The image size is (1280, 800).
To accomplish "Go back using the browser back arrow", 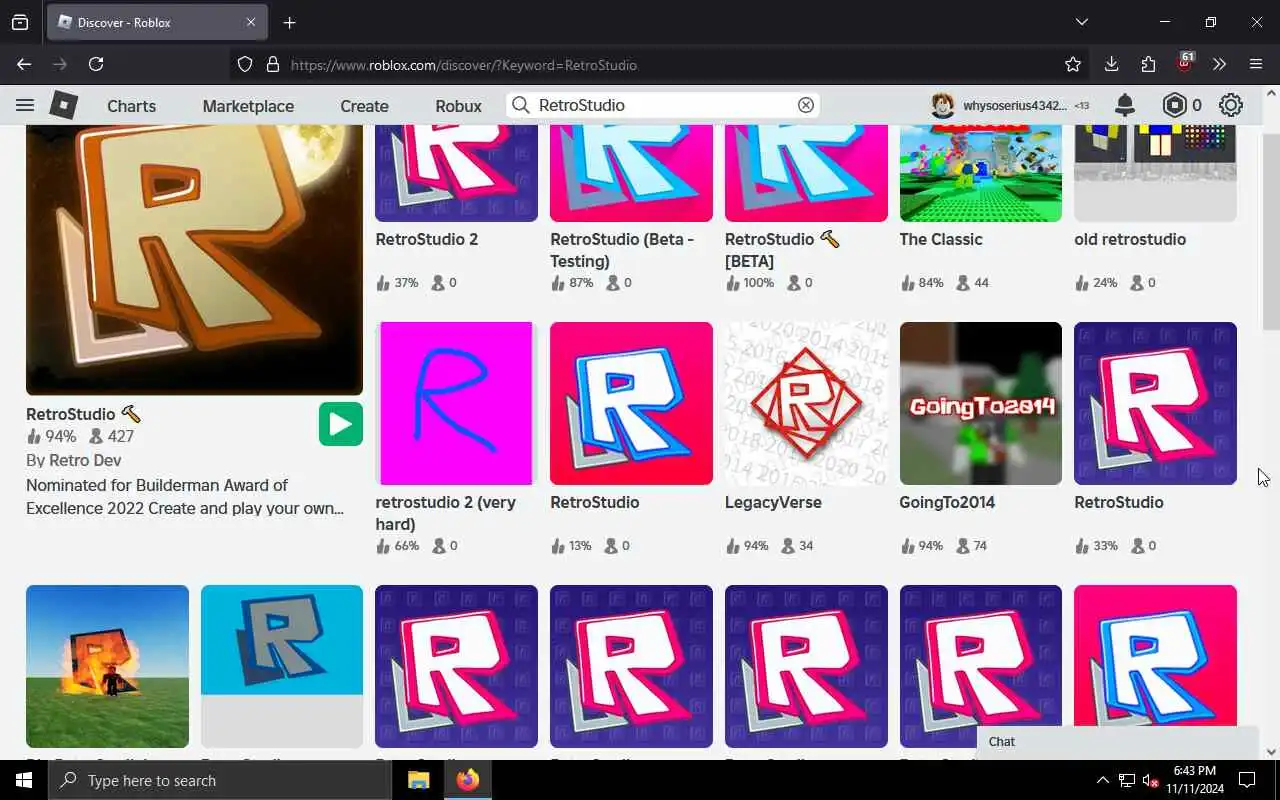I will [x=24, y=64].
